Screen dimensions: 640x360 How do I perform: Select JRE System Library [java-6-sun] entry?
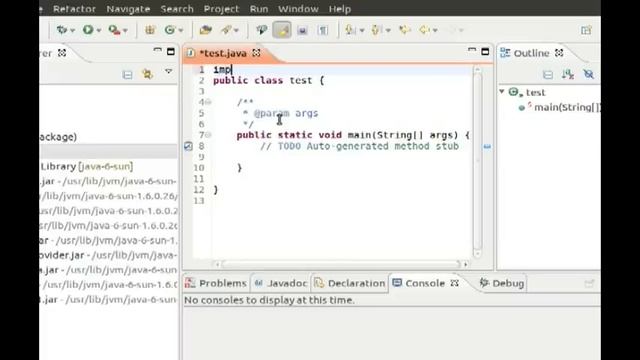pyautogui.click(x=87, y=166)
